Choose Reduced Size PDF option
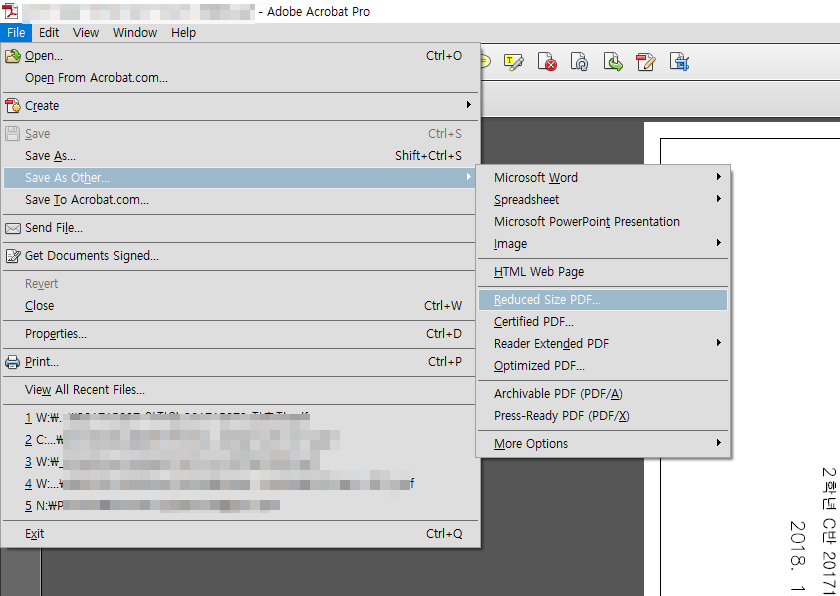The width and height of the screenshot is (840, 596). tap(547, 300)
